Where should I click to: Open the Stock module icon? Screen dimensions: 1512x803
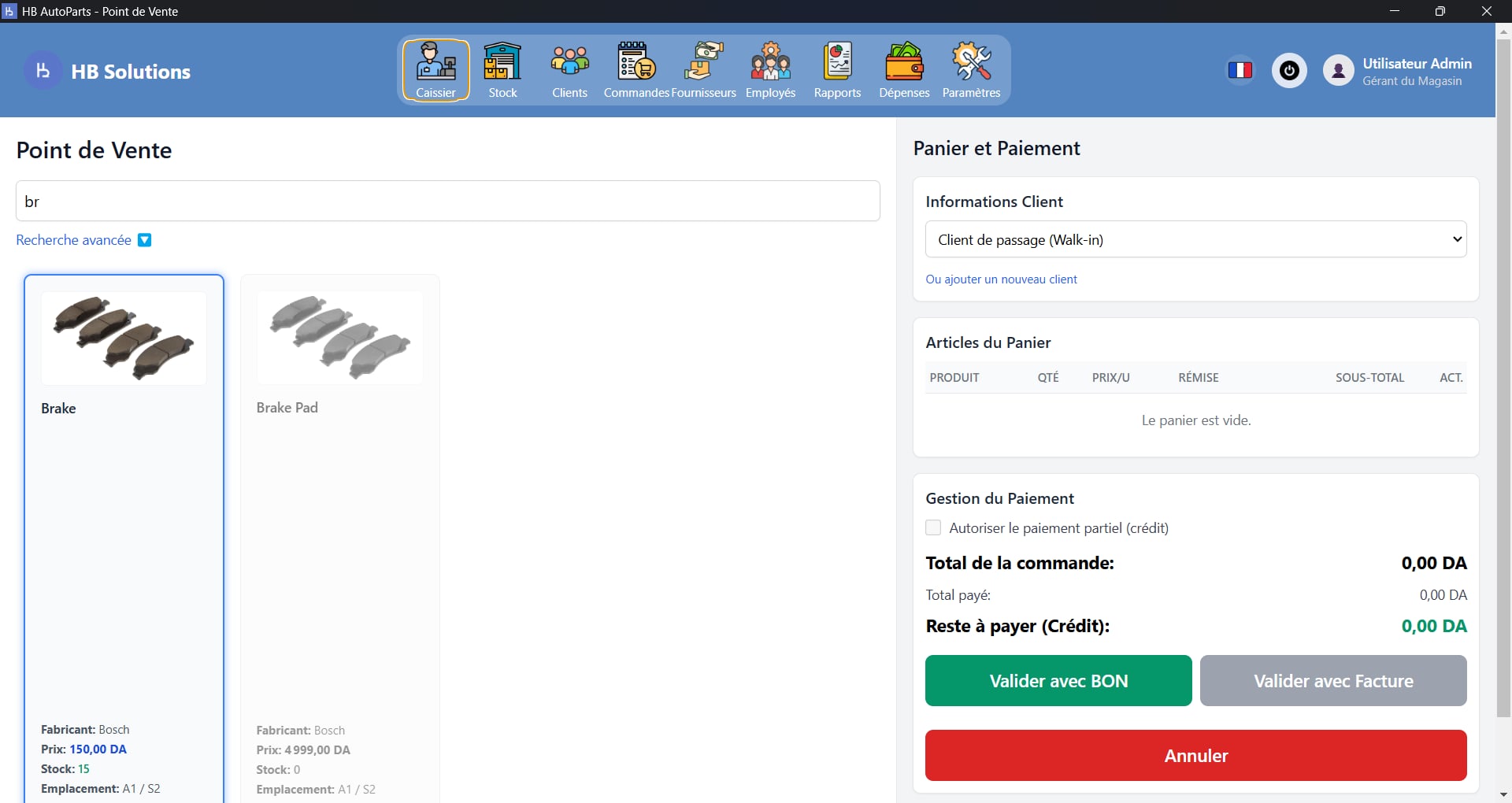pos(502,69)
